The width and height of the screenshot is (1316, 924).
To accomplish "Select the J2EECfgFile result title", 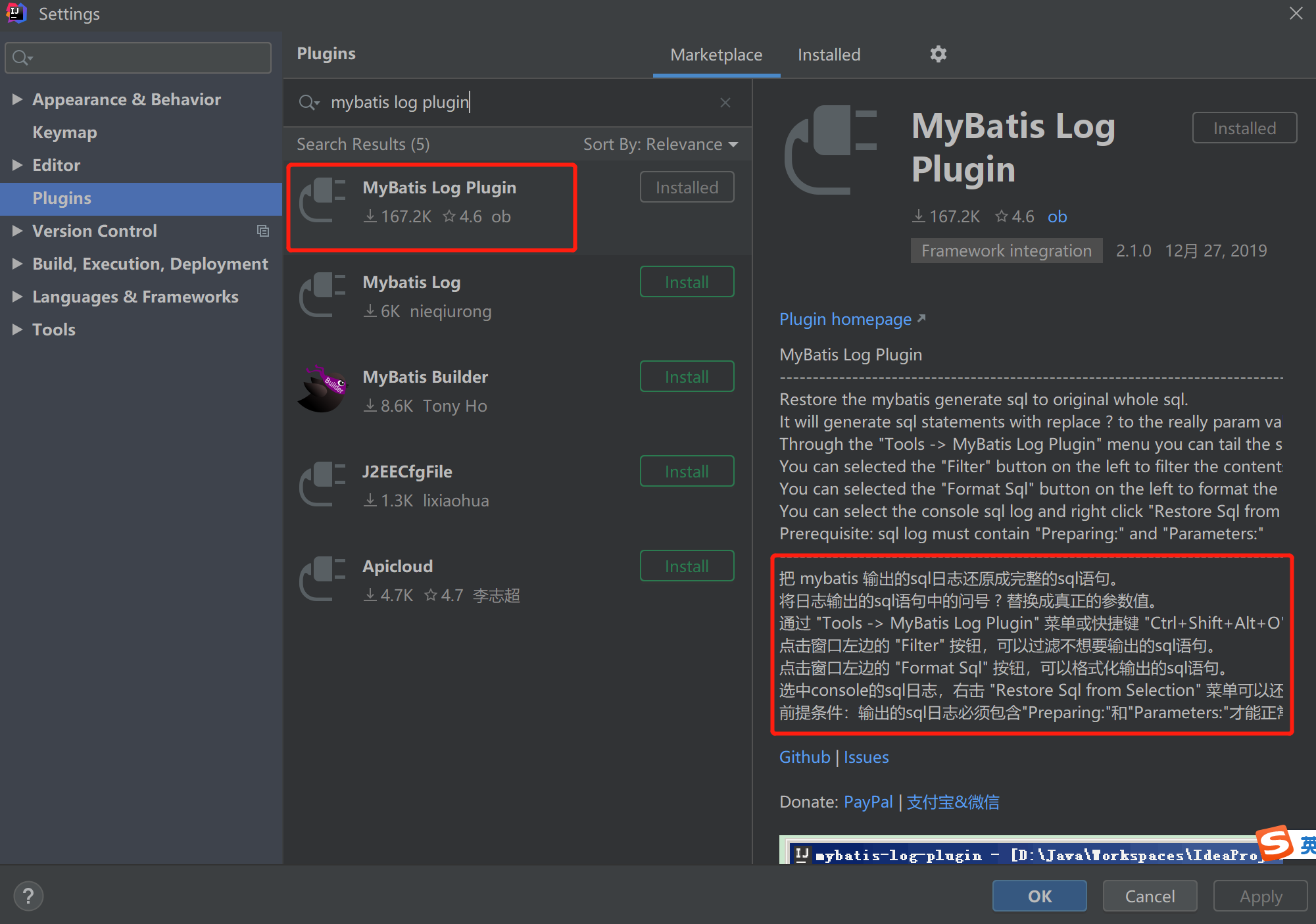I will [x=407, y=472].
